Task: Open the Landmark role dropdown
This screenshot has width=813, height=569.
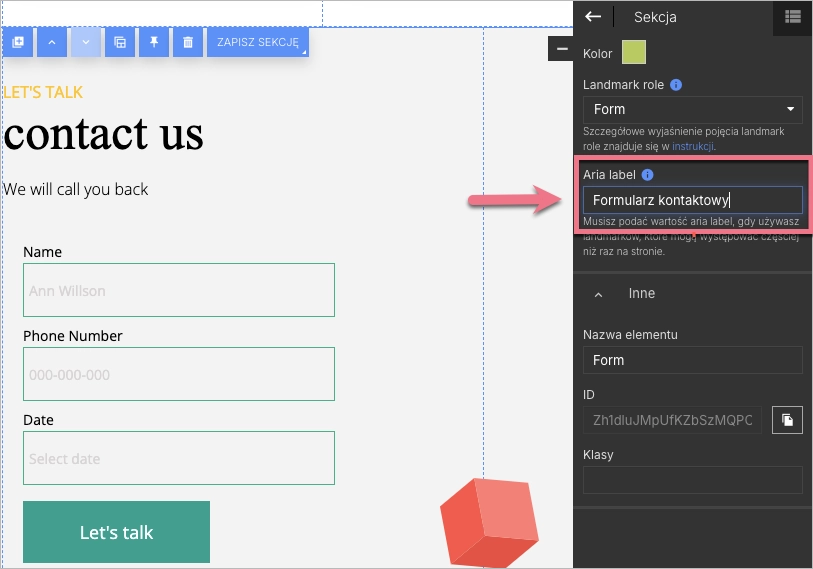Action: (692, 109)
